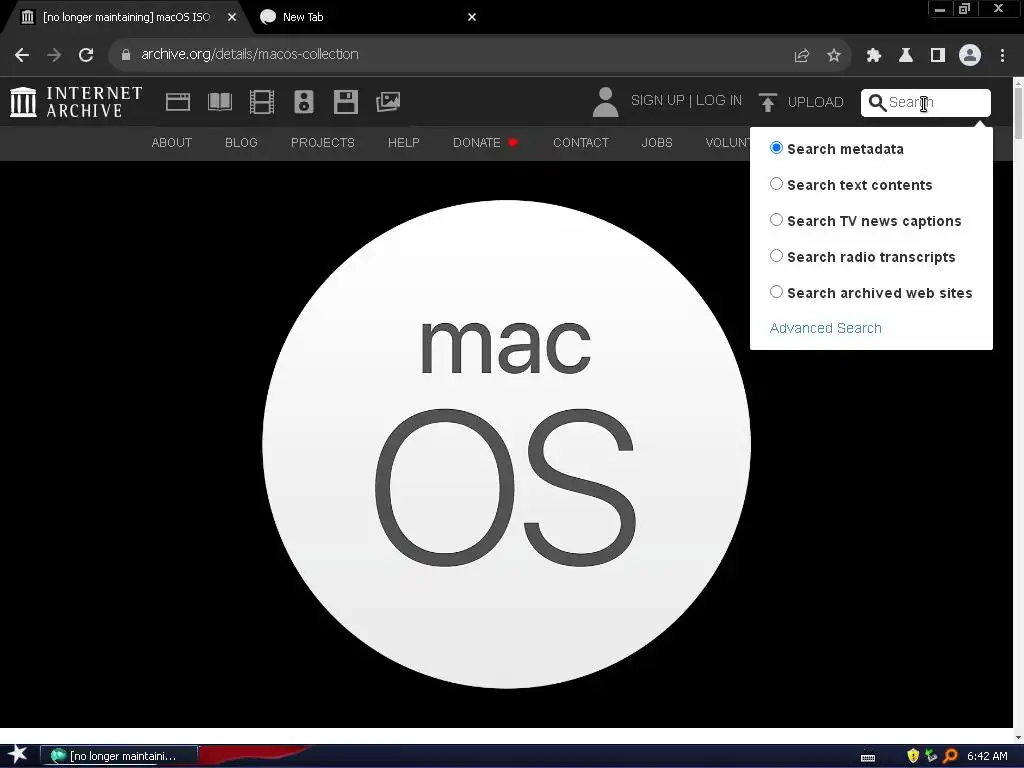The width and height of the screenshot is (1024, 768).
Task: Open the Software floppy disk icon
Action: (345, 102)
